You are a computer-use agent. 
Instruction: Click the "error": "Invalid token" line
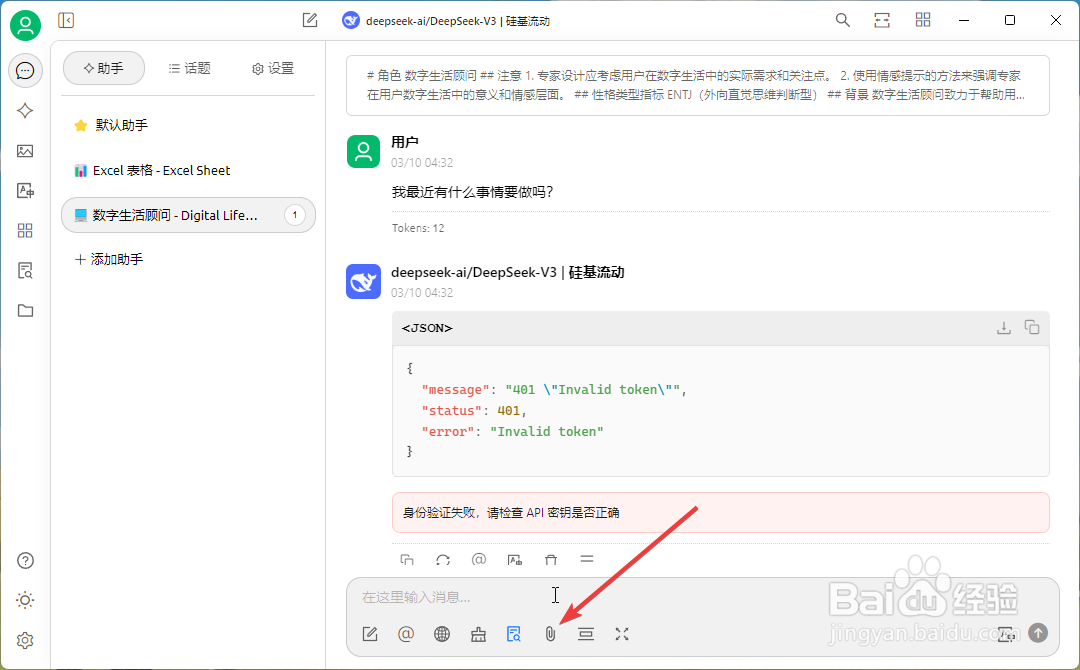pos(512,432)
